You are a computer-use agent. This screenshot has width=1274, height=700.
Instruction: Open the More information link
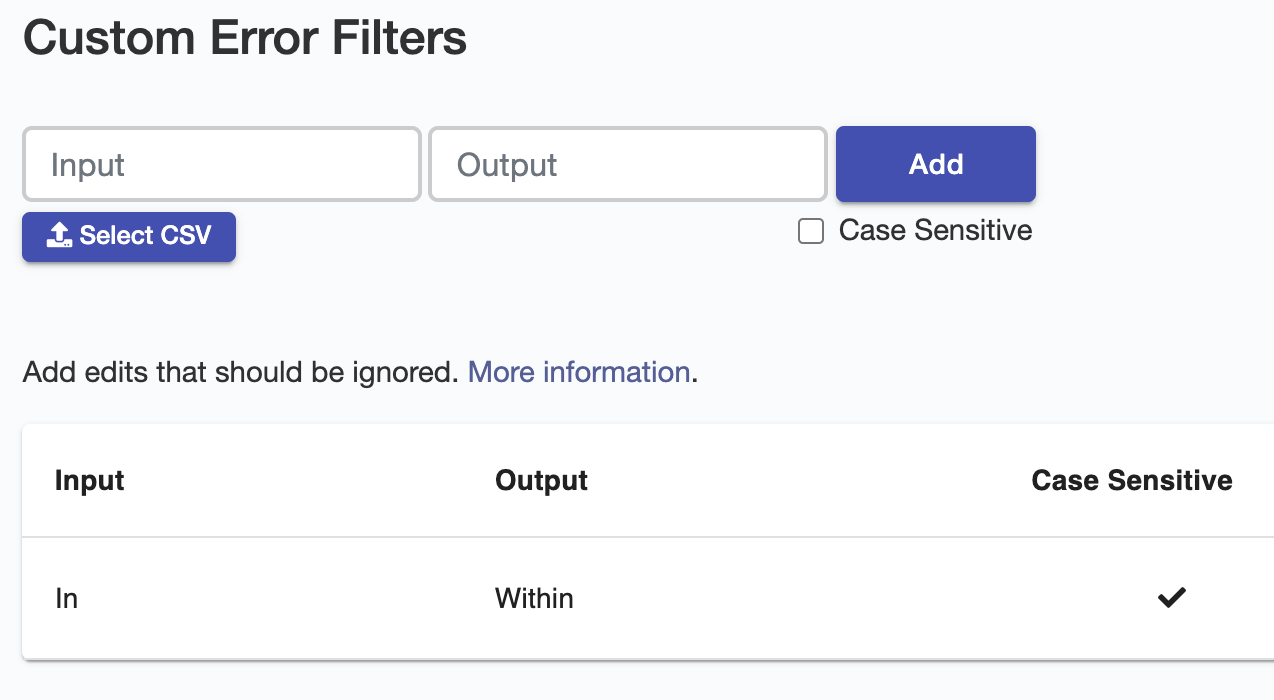579,372
